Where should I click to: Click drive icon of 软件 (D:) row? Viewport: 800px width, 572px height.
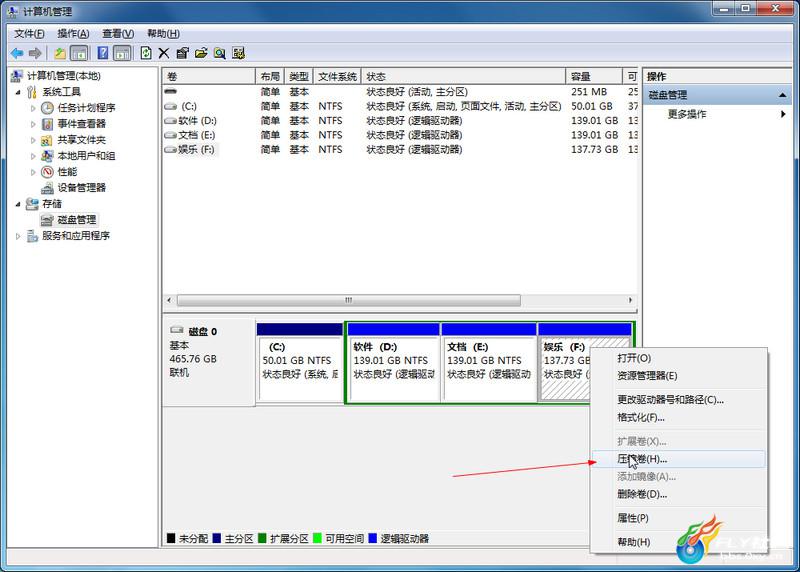click(170, 121)
